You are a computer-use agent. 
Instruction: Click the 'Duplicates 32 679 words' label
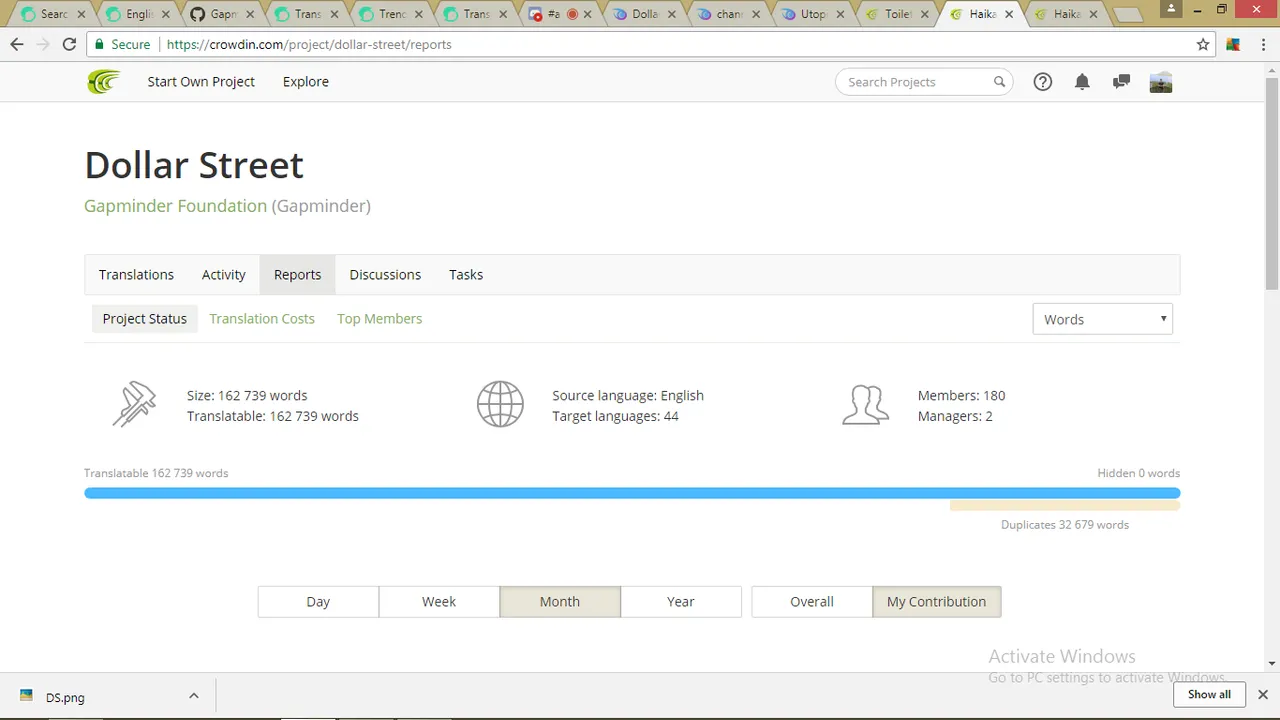(x=1065, y=525)
